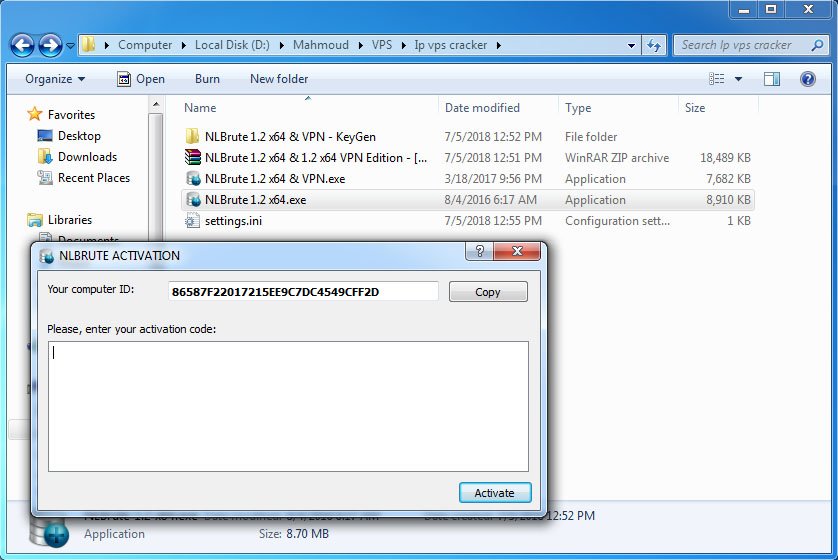The height and width of the screenshot is (560, 838).
Task: Maximize the Explorer window
Action: [x=771, y=9]
